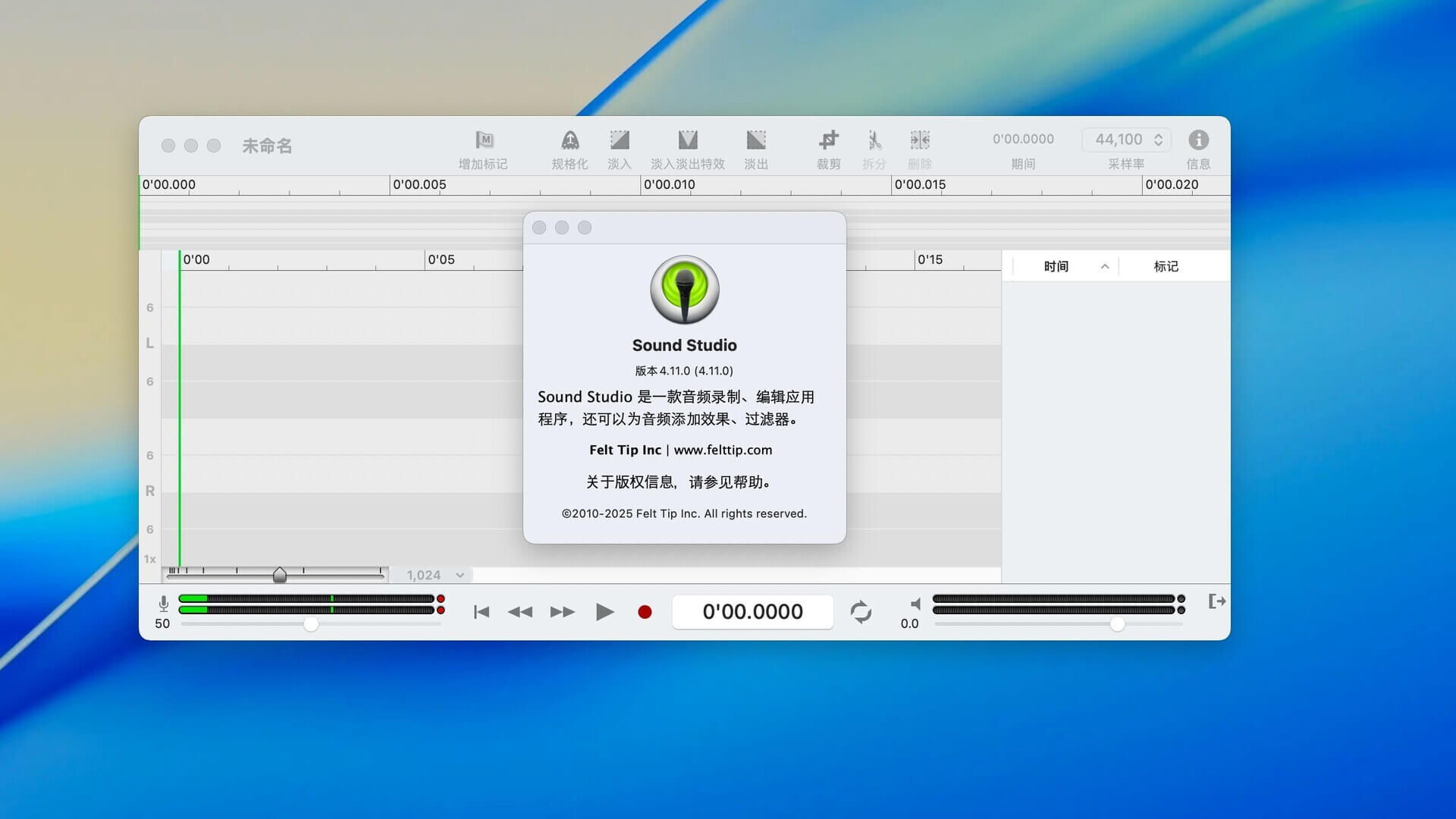The width and height of the screenshot is (1456, 819).
Task: Click the Crop (裁剪) toolbar icon
Action: 828,140
